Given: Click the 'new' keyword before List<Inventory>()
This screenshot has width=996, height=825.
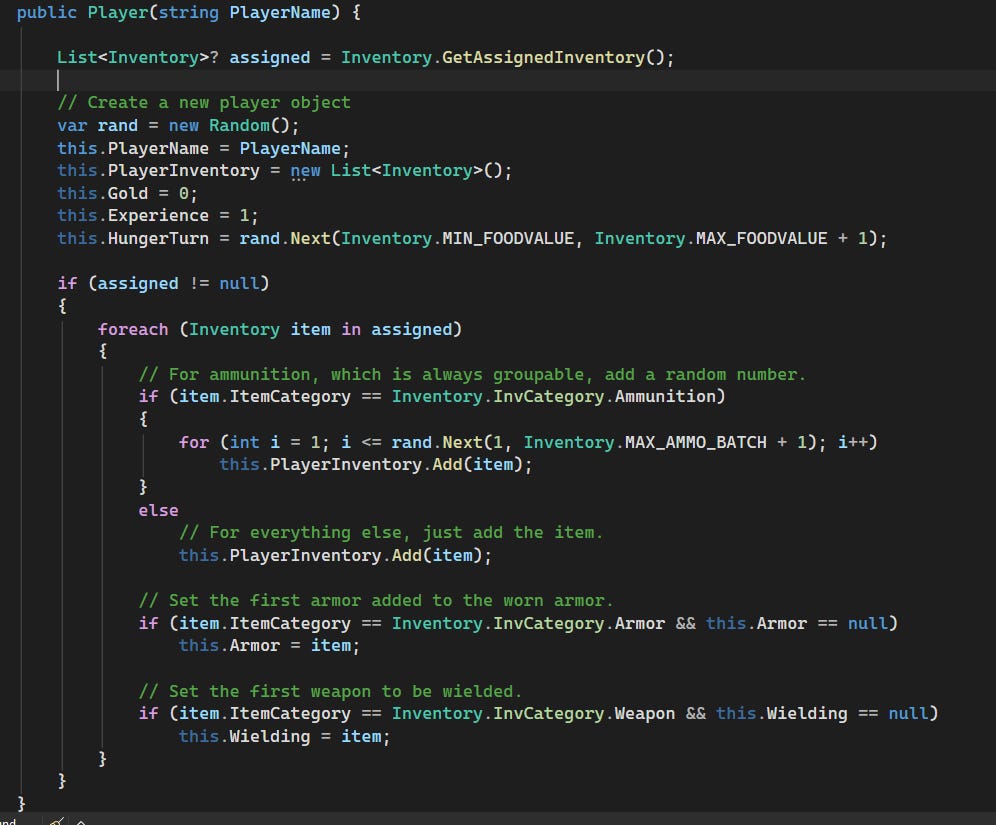Looking at the screenshot, I should point(306,170).
